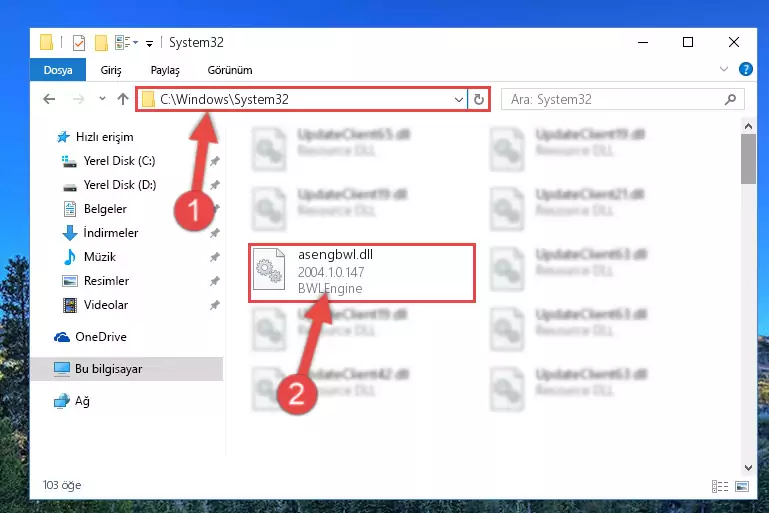Click the pin icon next to Videolar

coord(214,305)
